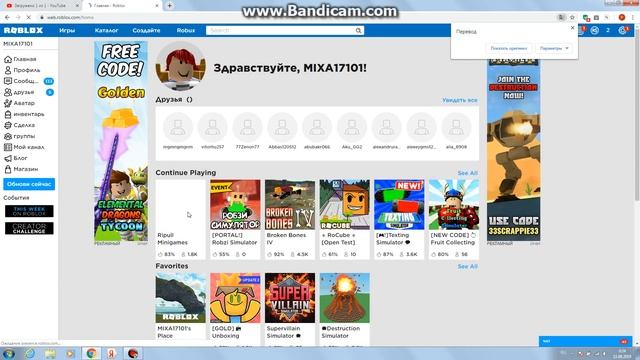Viewport: 640px width, 360px height.
Task: Click the translate icon in the address bar
Action: click(x=561, y=18)
